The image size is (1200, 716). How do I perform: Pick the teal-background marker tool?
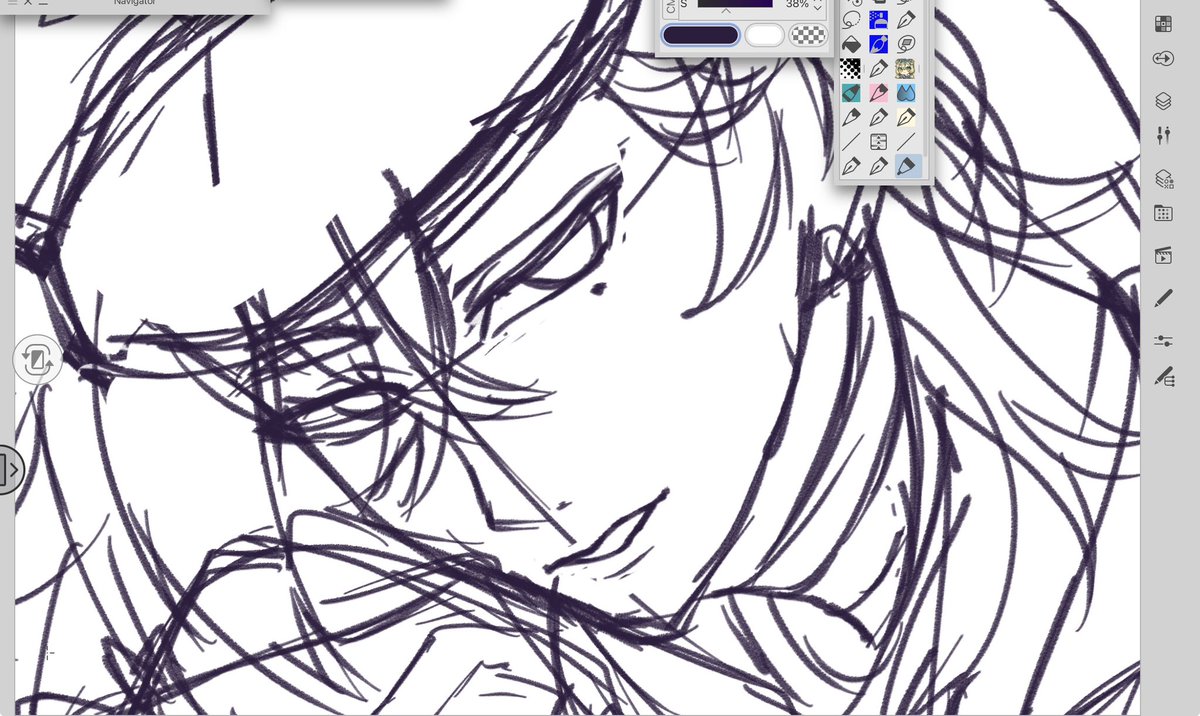[851, 93]
